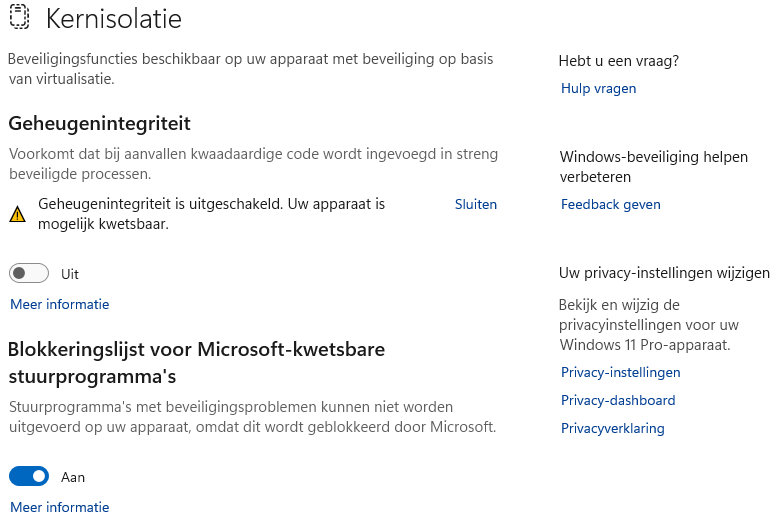
Task: View the Privacyverklaring link
Action: [612, 428]
